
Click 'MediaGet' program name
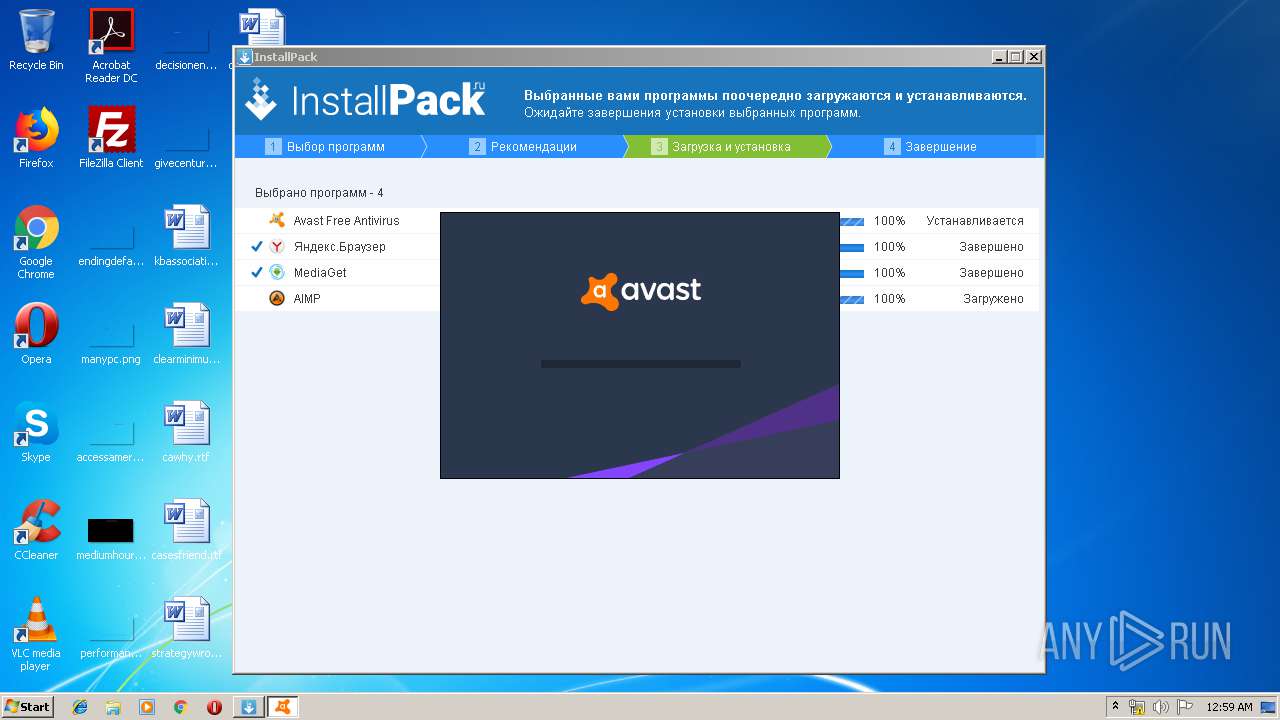[x=320, y=272]
